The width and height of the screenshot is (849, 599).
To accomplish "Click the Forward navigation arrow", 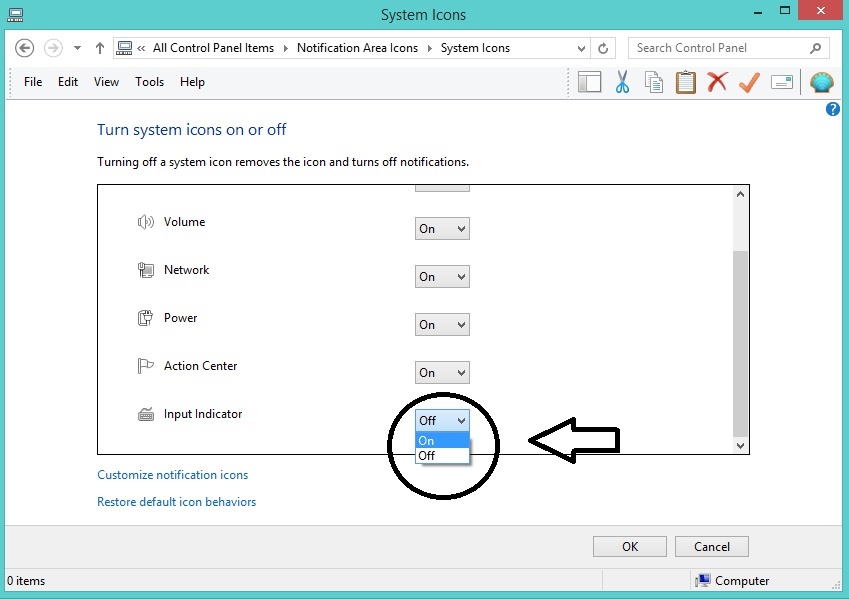I will pos(53,48).
